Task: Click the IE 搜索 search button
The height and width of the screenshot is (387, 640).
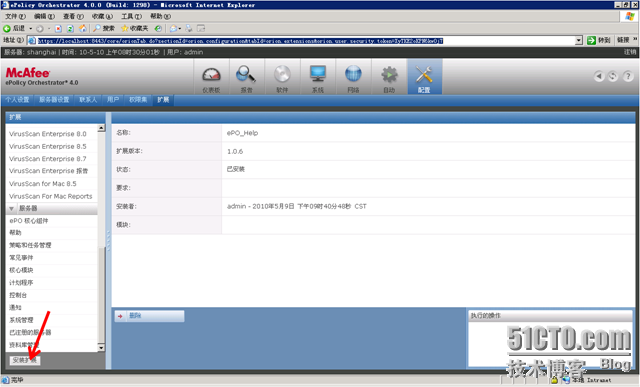Action: coord(104,29)
